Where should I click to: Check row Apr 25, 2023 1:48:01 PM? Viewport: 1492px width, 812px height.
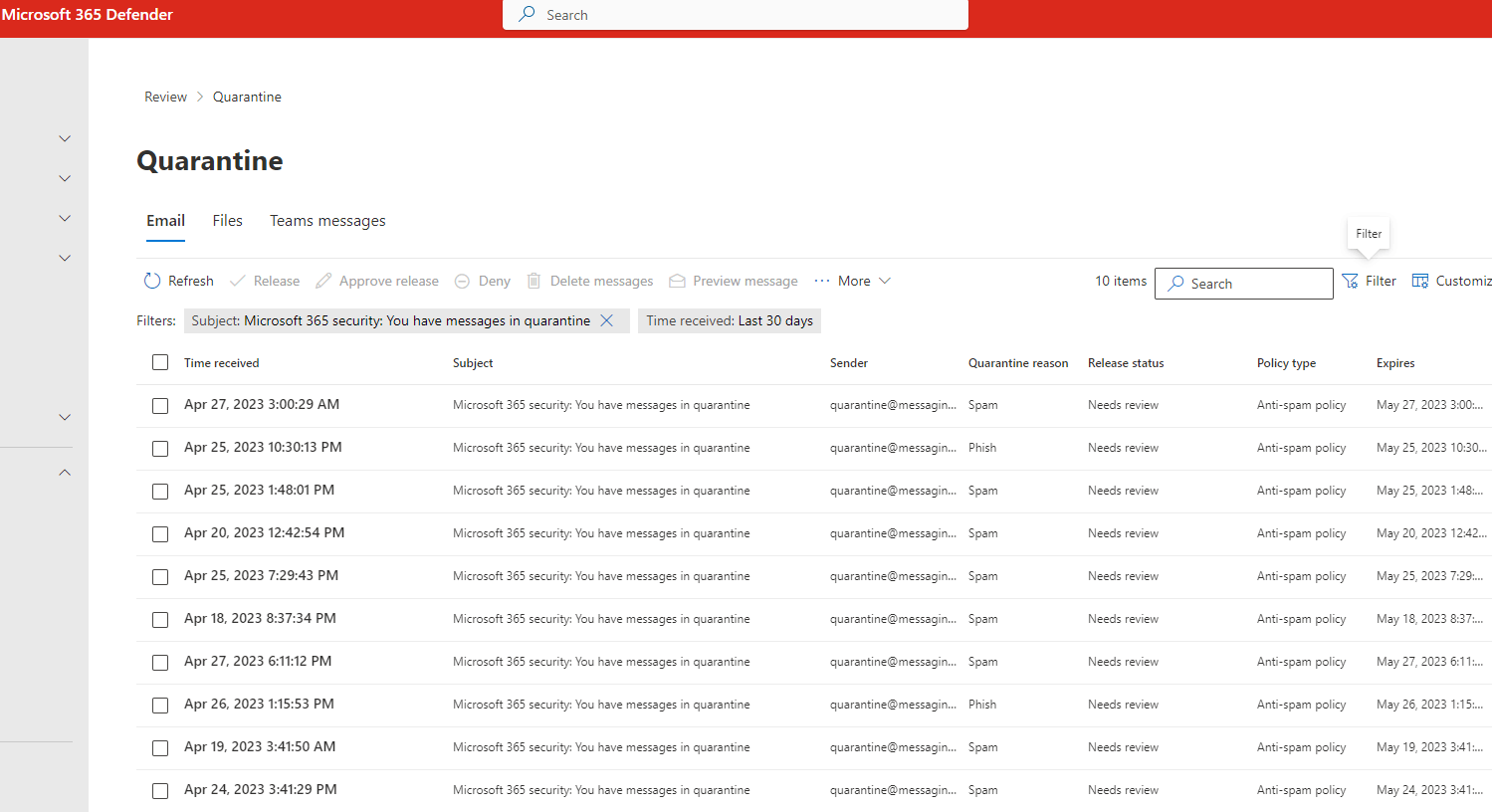tap(160, 492)
